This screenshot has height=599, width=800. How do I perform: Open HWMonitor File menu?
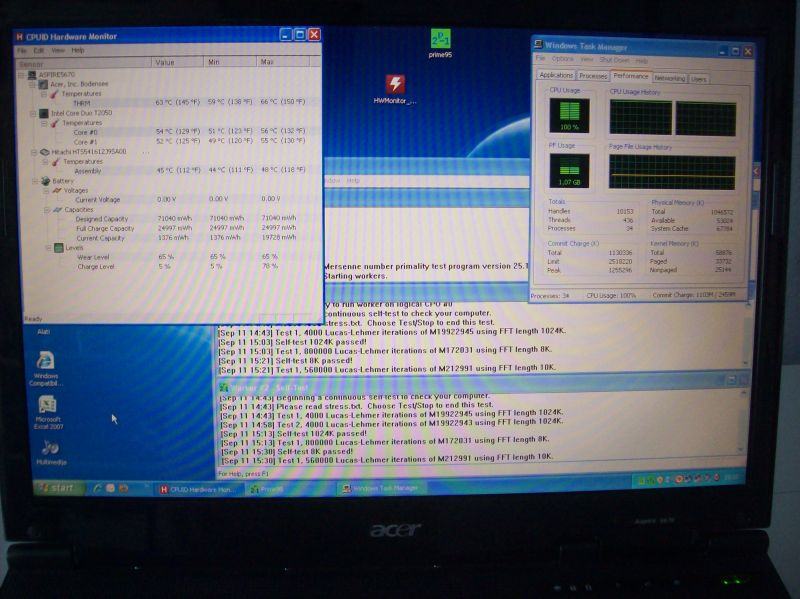coord(22,51)
